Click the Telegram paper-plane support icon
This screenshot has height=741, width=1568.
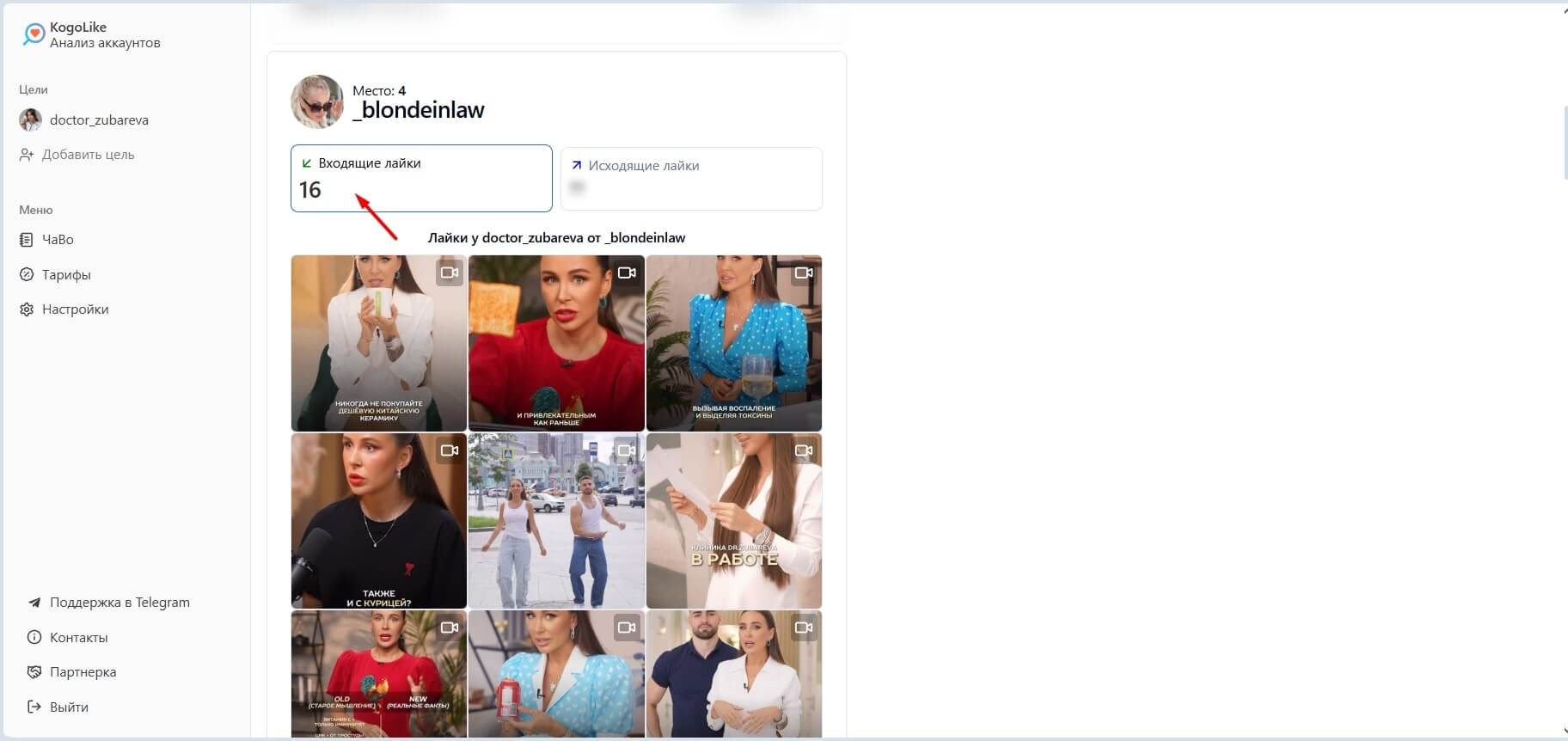point(34,603)
